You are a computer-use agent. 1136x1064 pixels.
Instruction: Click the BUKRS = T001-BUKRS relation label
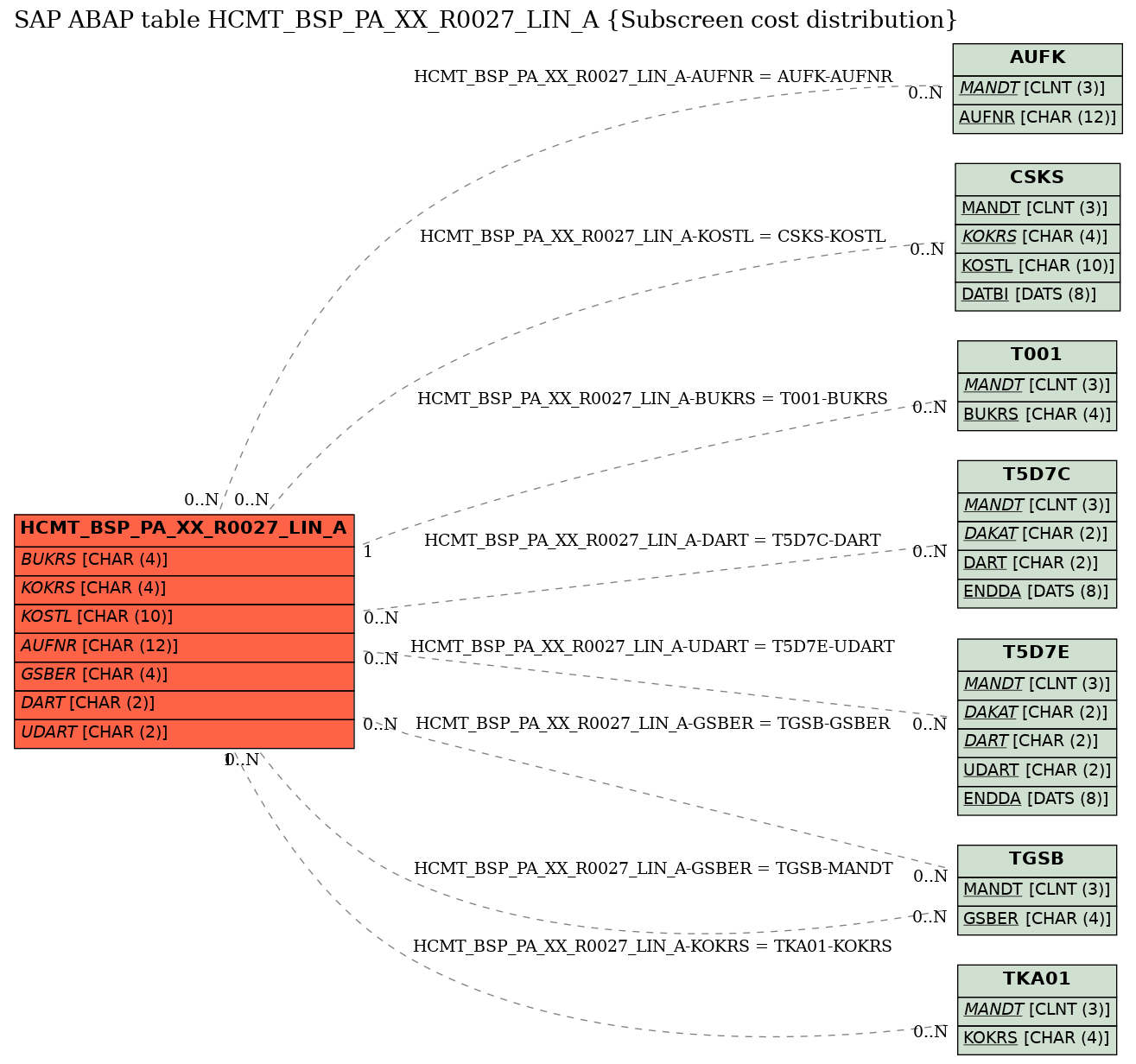(653, 399)
